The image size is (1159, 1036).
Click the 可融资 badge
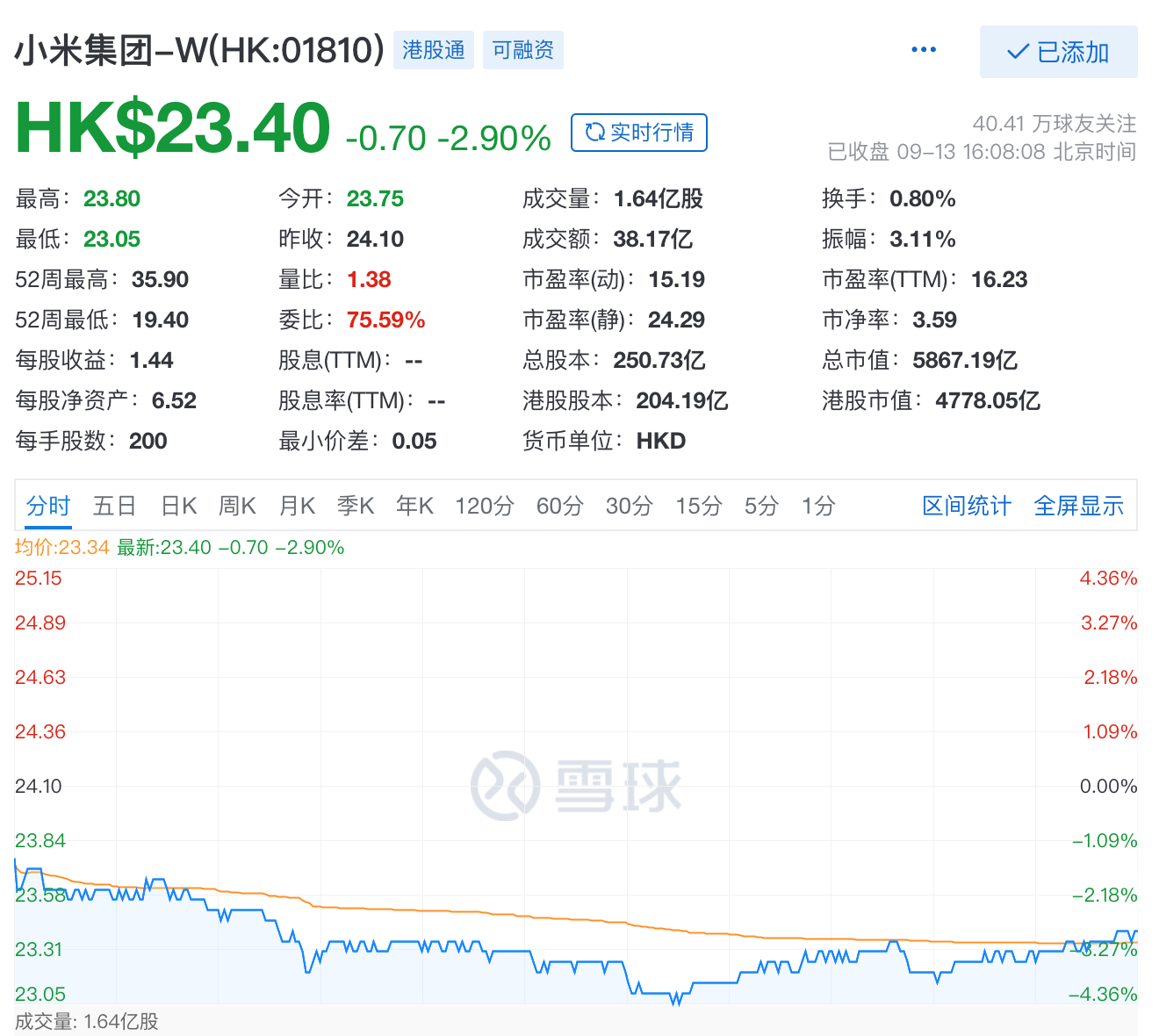point(522,50)
